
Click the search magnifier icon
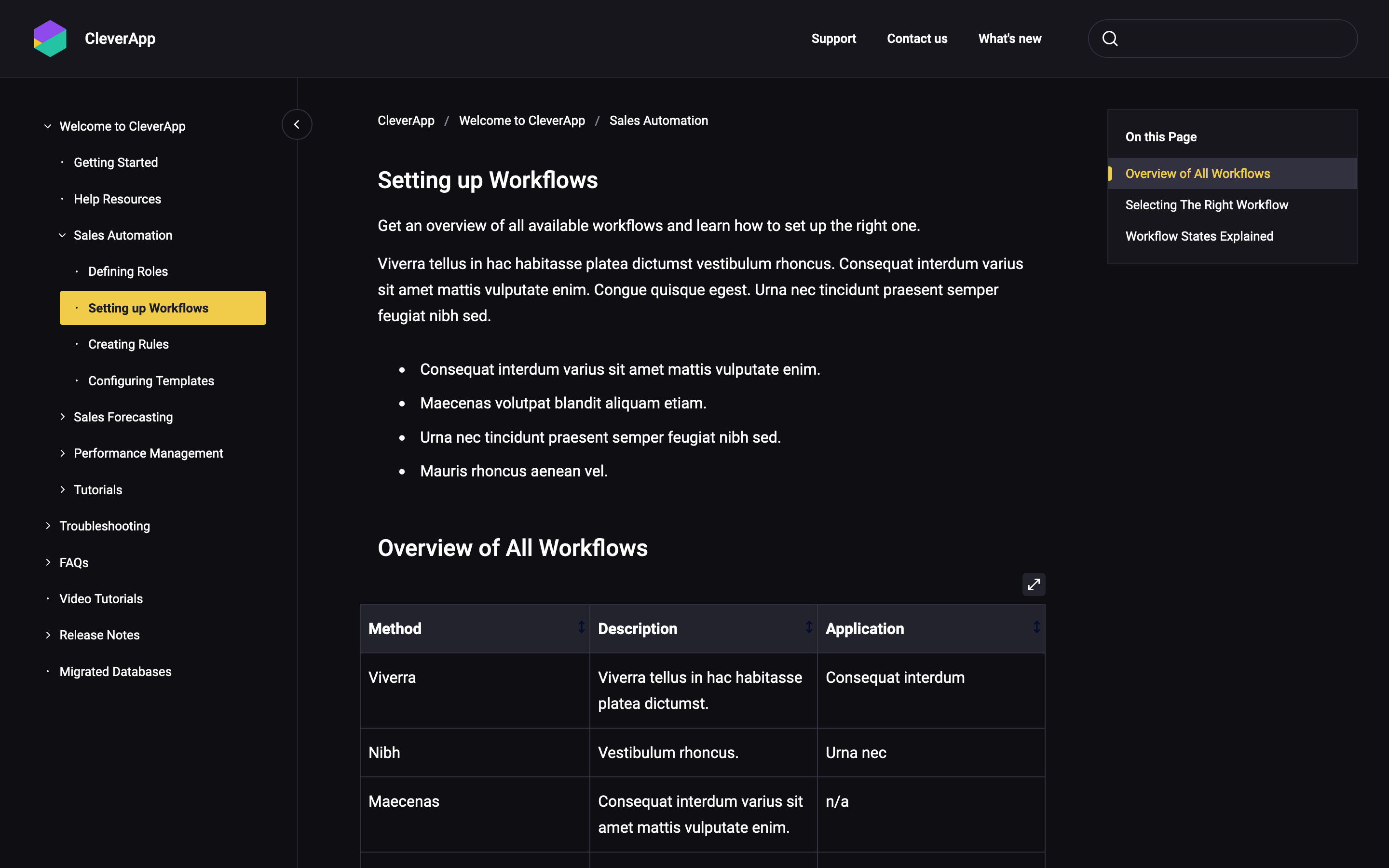pos(1109,39)
